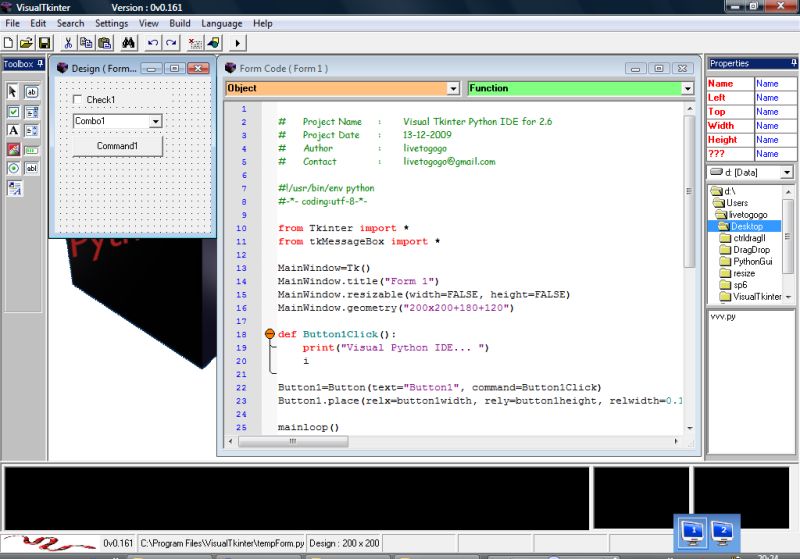Select the PythonGui folder

click(x=746, y=262)
